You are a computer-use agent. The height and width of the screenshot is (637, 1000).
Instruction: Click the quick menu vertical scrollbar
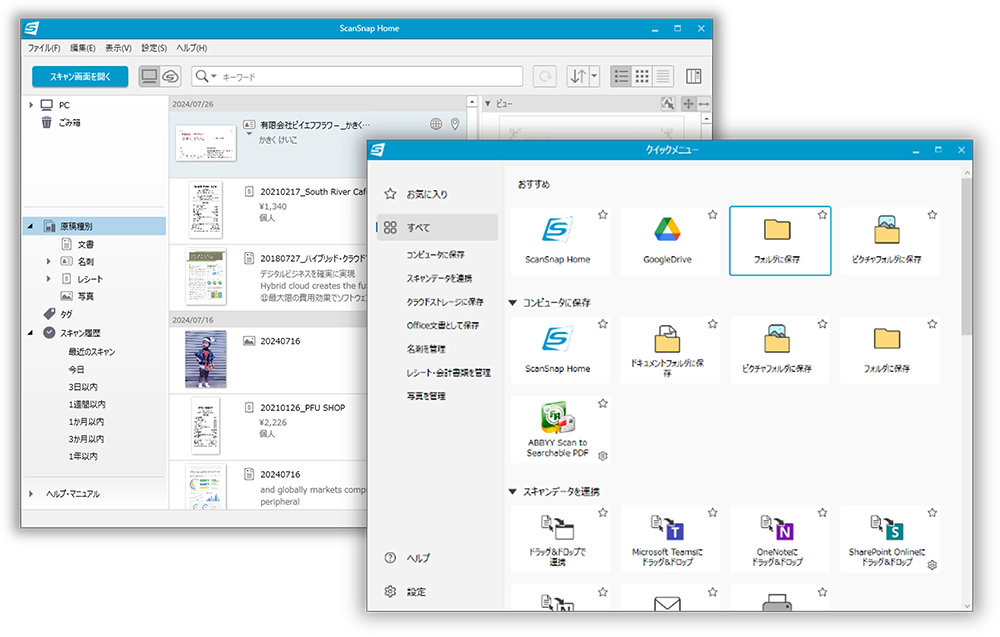point(966,260)
